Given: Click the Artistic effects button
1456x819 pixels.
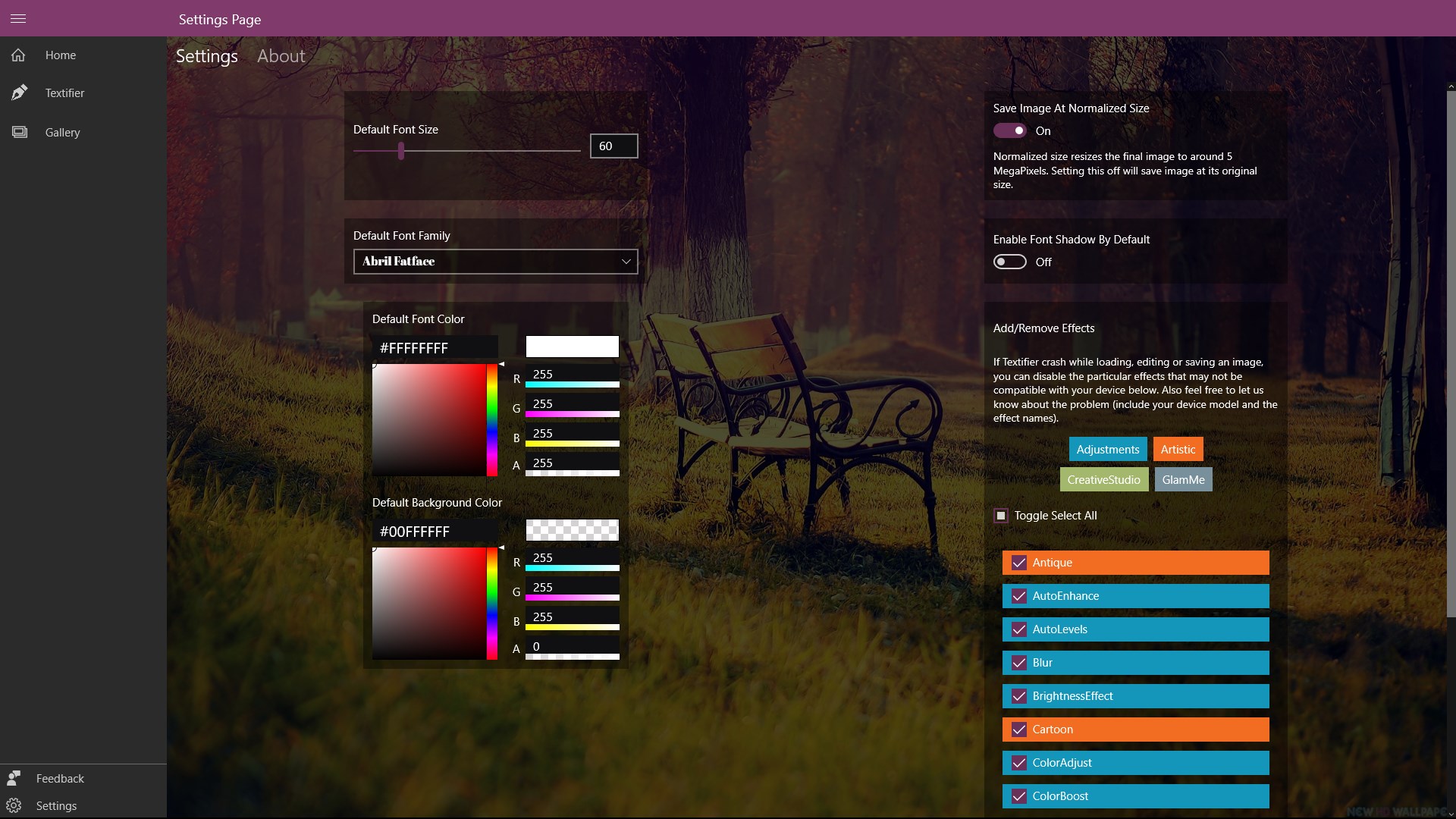Looking at the screenshot, I should [1178, 449].
